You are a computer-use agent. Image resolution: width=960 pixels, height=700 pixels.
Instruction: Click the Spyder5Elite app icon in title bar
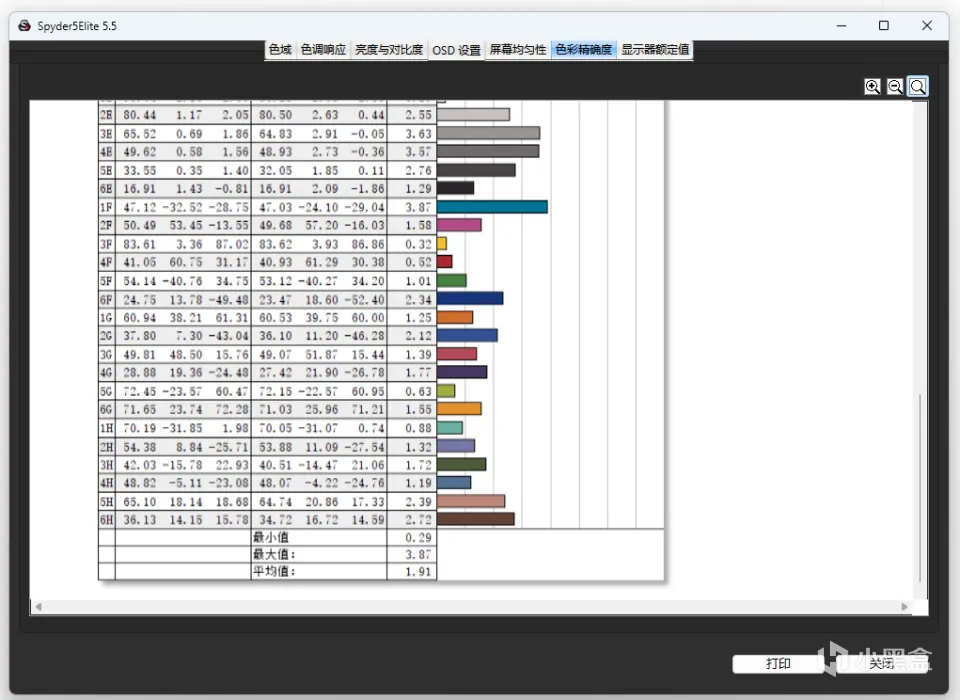pyautogui.click(x=24, y=26)
